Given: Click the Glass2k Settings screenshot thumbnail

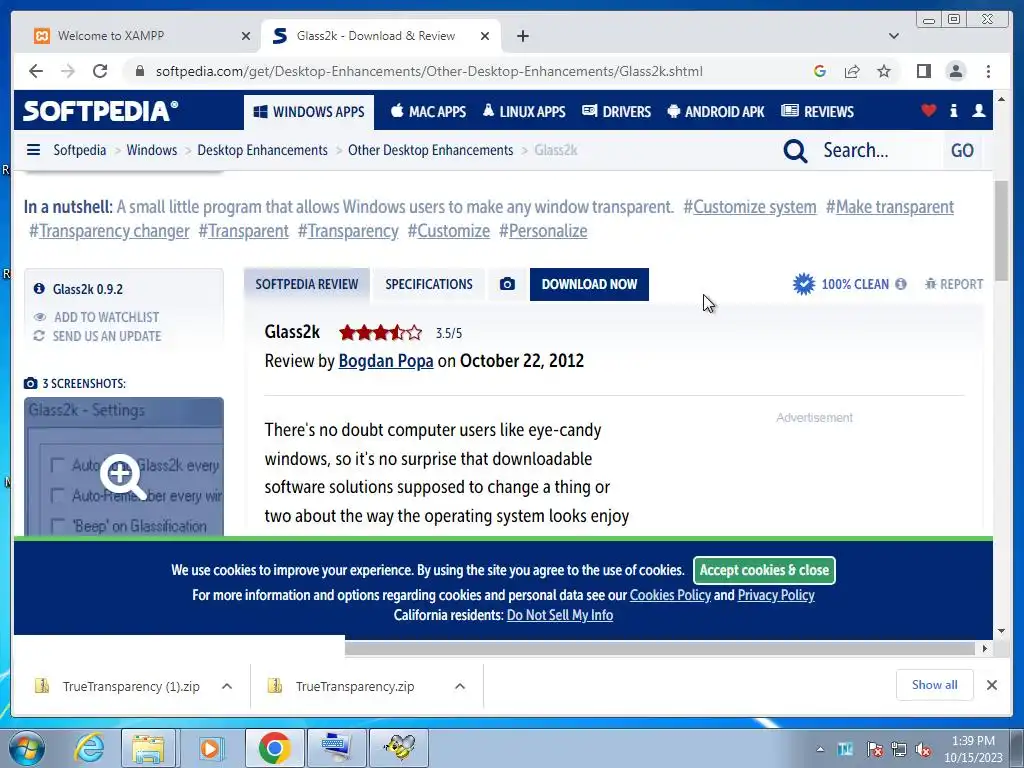Looking at the screenshot, I should click(123, 466).
